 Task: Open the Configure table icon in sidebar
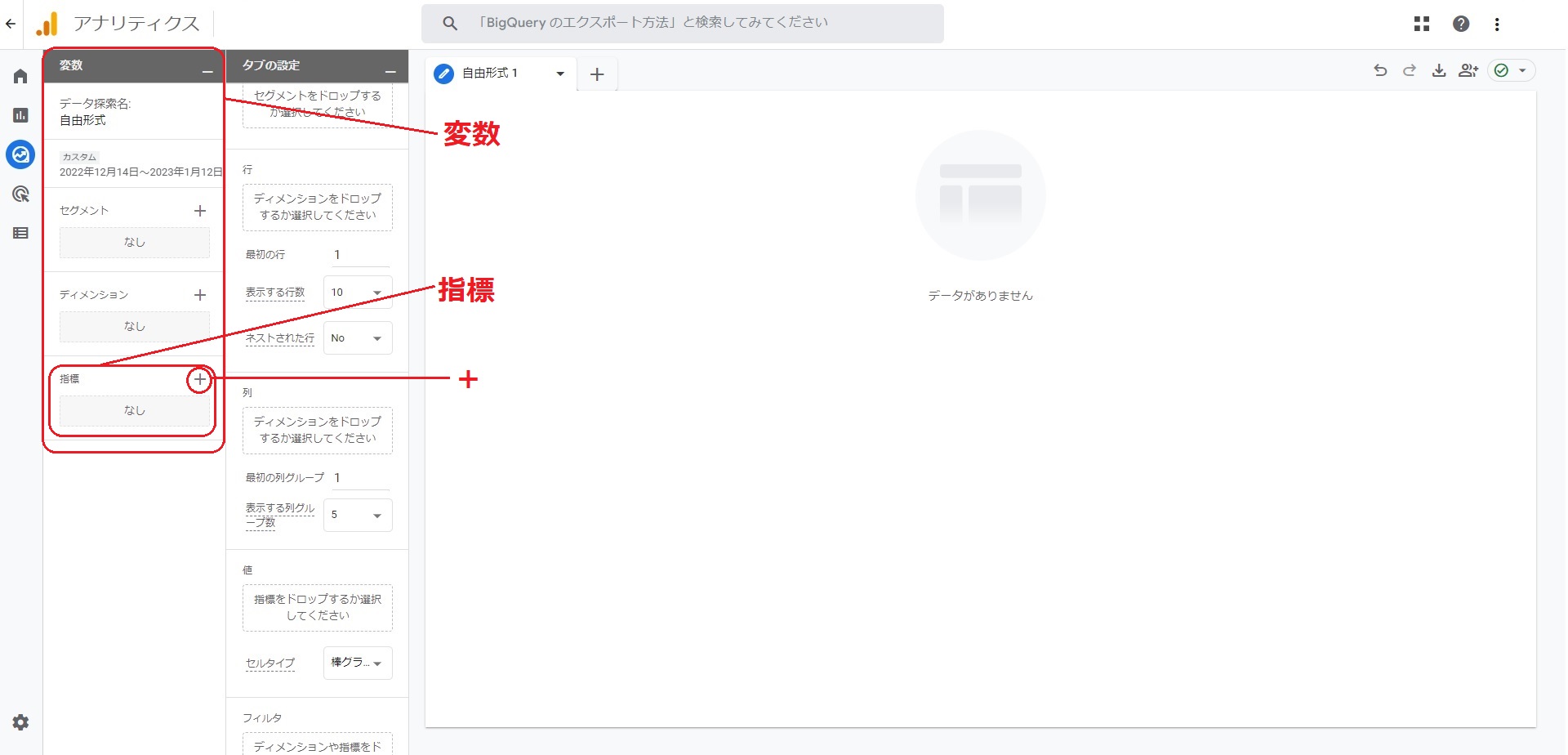click(20, 233)
